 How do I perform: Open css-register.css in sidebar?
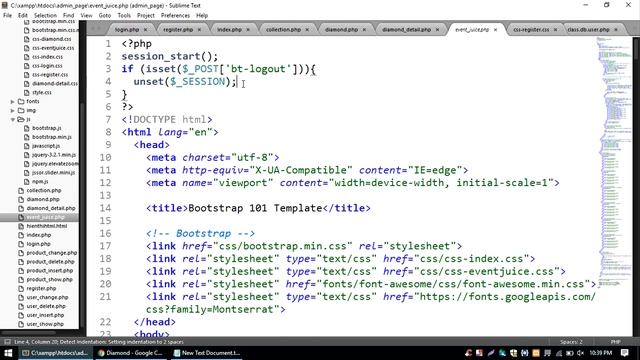coord(50,75)
